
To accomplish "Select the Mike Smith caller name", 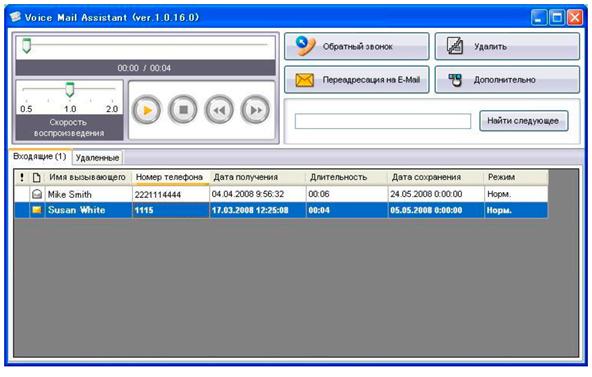I will point(69,194).
